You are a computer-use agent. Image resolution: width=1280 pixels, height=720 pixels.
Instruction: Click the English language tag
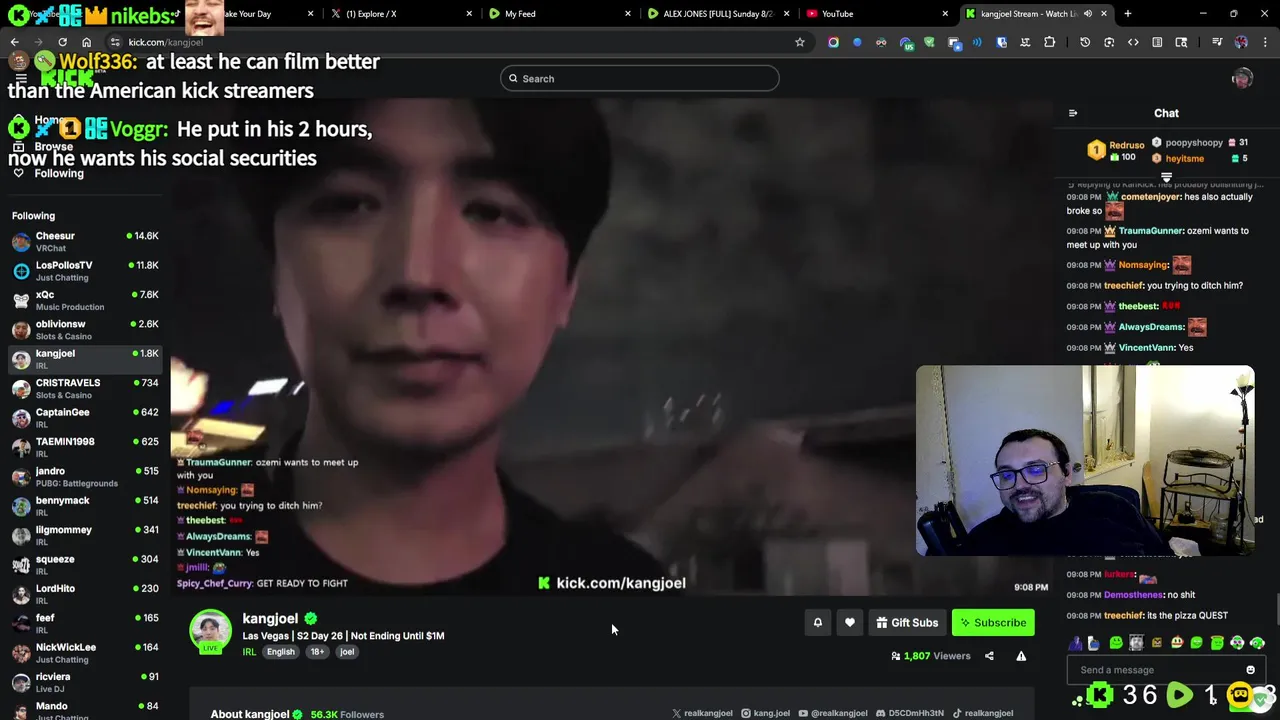point(281,652)
